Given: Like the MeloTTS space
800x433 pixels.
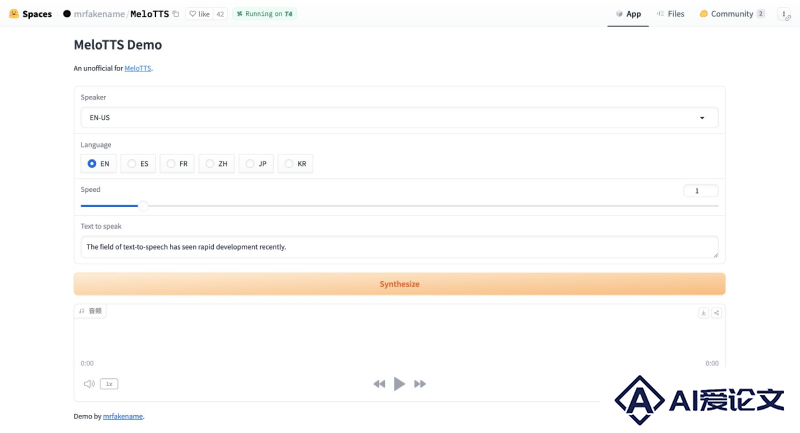Looking at the screenshot, I should click(x=199, y=14).
